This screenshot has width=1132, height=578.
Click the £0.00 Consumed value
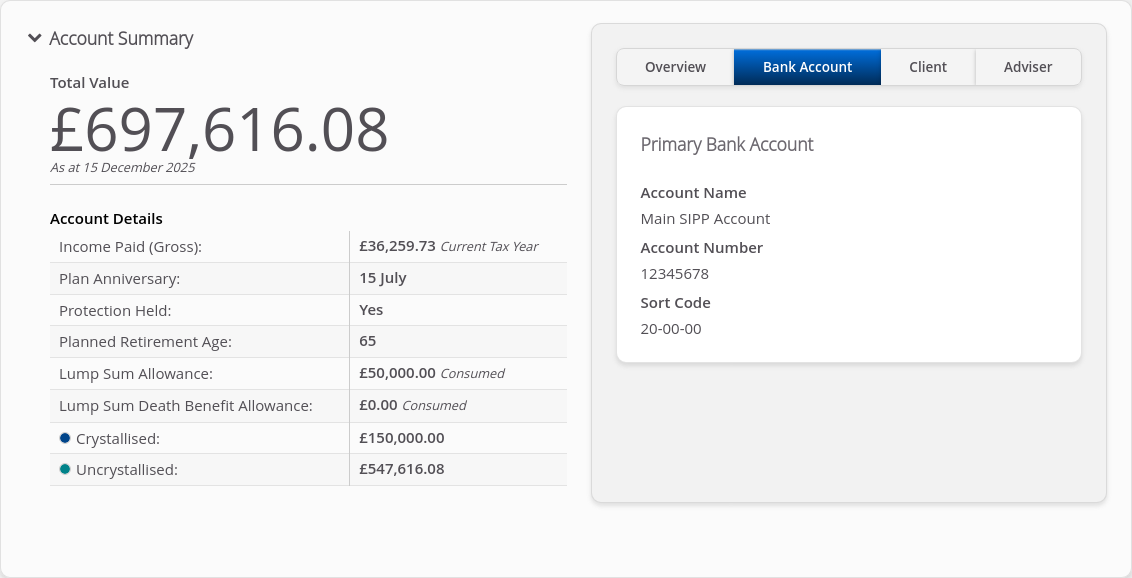[413, 405]
